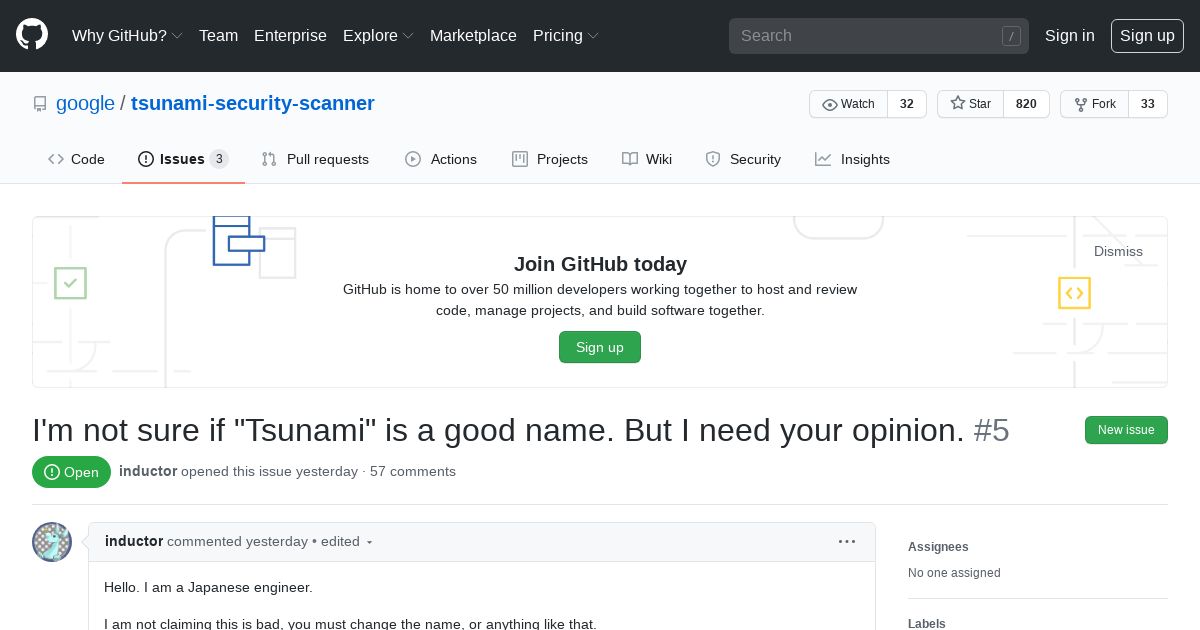This screenshot has width=1200, height=630.
Task: Open inductor profile link near issue status
Action: pos(148,471)
